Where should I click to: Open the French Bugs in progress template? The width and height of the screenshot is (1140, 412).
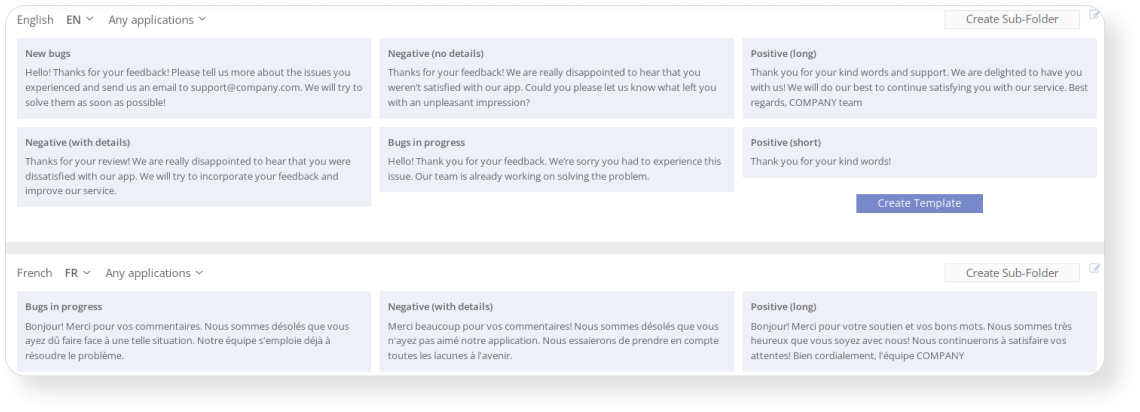pos(194,332)
